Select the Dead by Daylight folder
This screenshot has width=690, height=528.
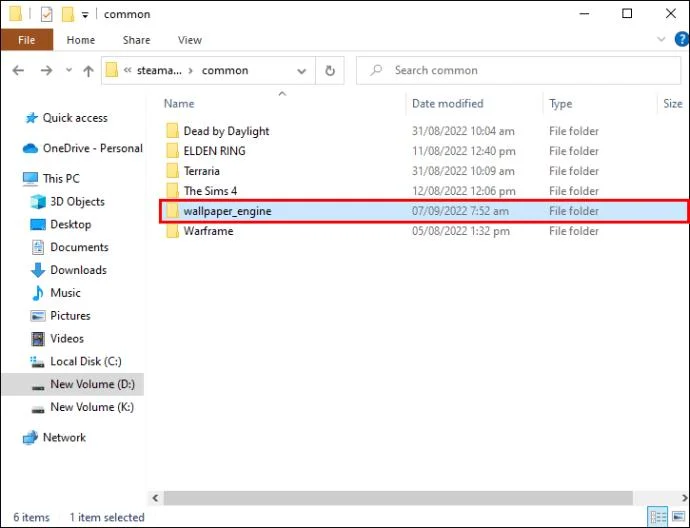tap(226, 131)
